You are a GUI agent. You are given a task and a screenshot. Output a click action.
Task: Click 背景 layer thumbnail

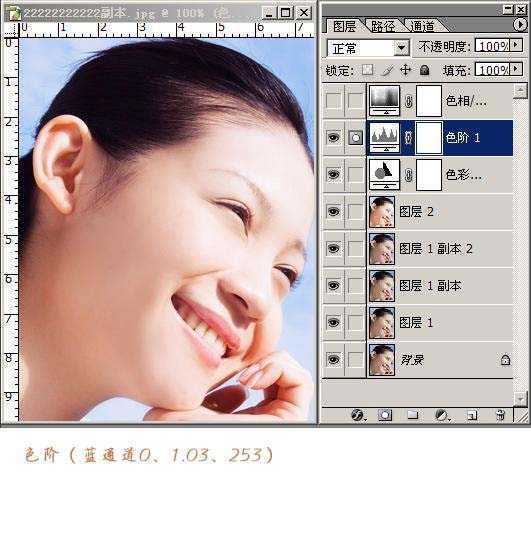(382, 360)
